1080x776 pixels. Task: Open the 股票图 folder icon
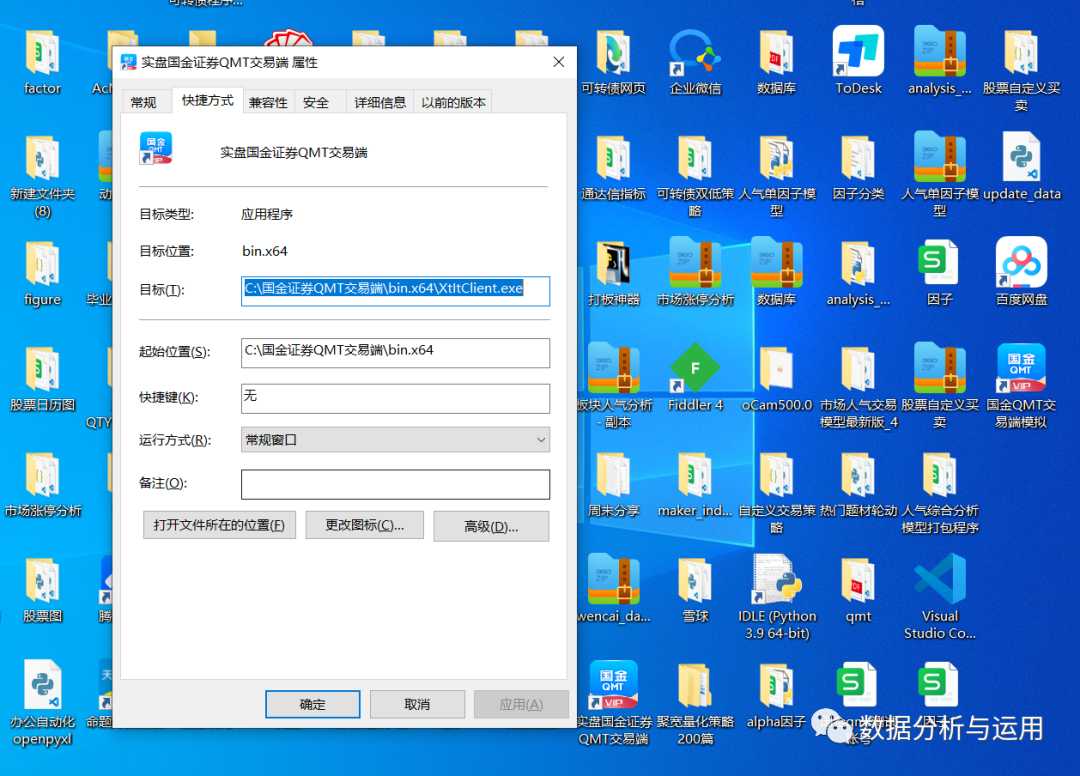tap(42, 590)
